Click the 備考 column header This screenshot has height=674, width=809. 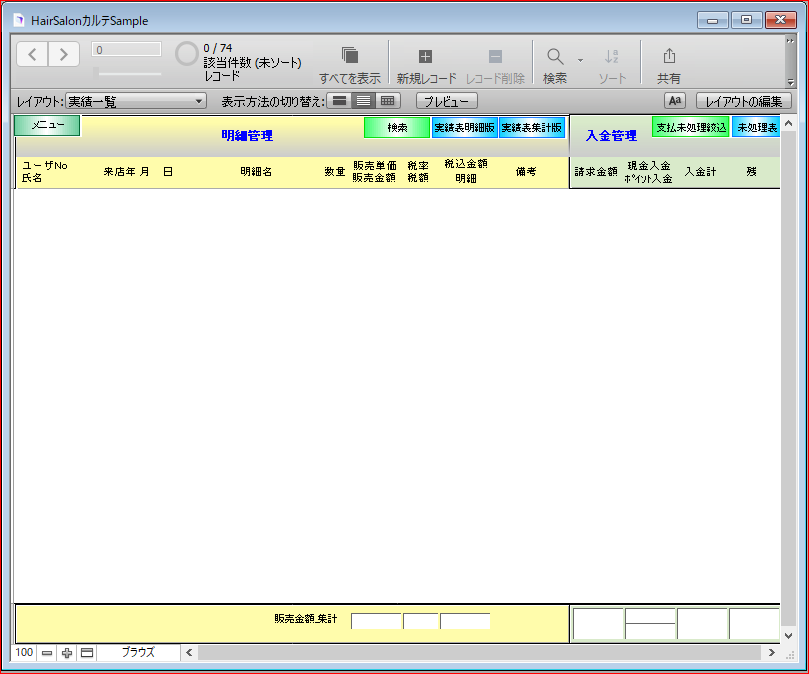[x=526, y=172]
